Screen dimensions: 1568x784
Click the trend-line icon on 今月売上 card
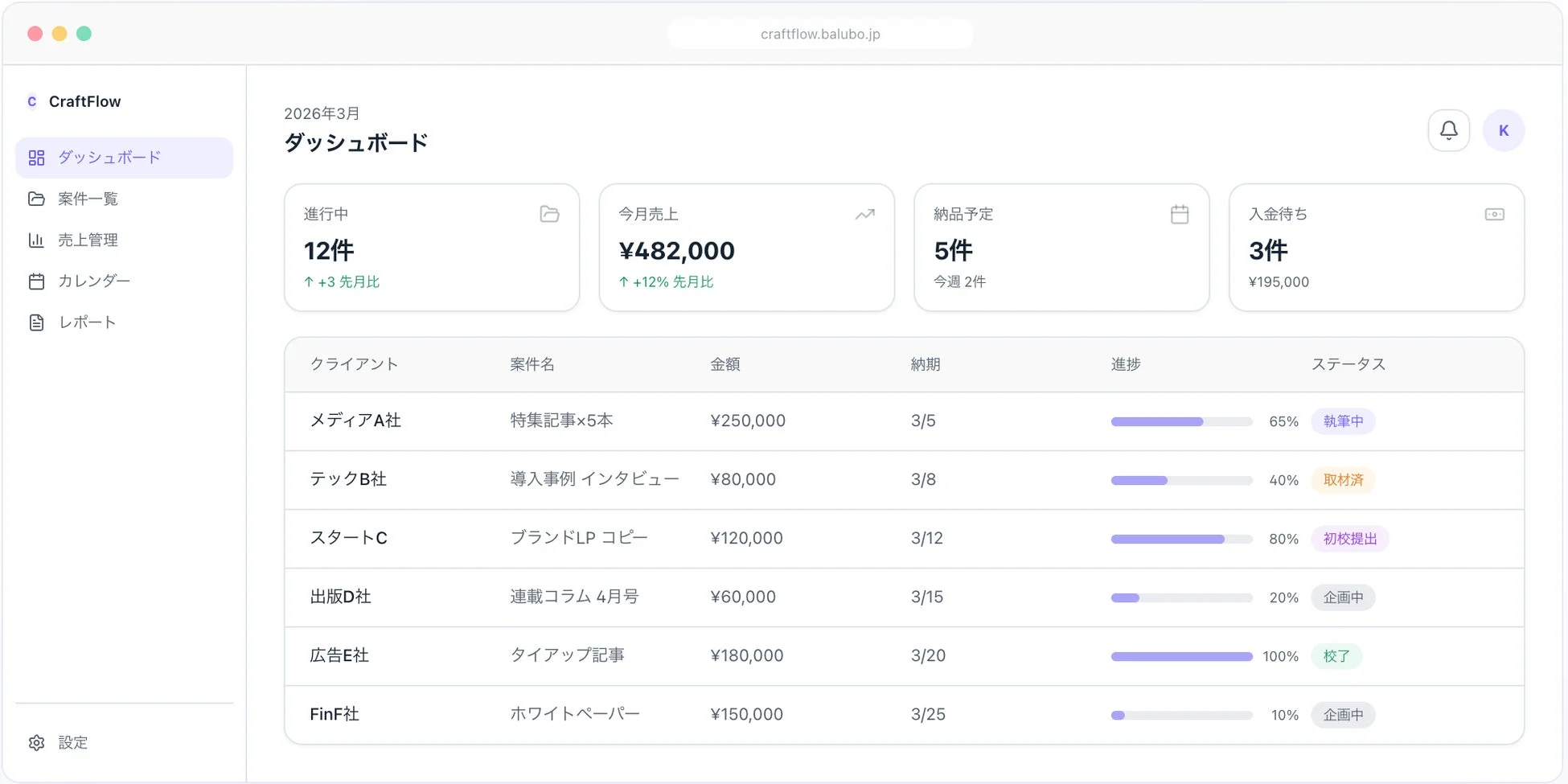pyautogui.click(x=864, y=214)
